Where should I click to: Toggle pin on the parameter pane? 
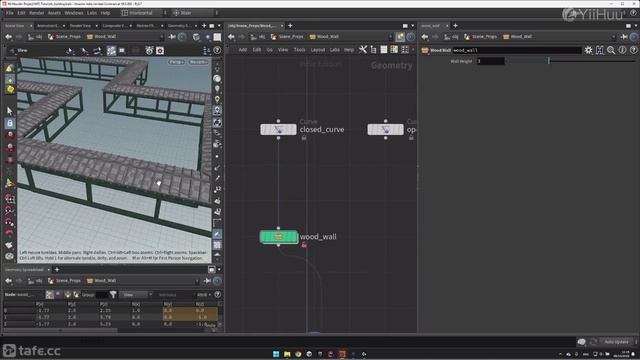[624, 37]
